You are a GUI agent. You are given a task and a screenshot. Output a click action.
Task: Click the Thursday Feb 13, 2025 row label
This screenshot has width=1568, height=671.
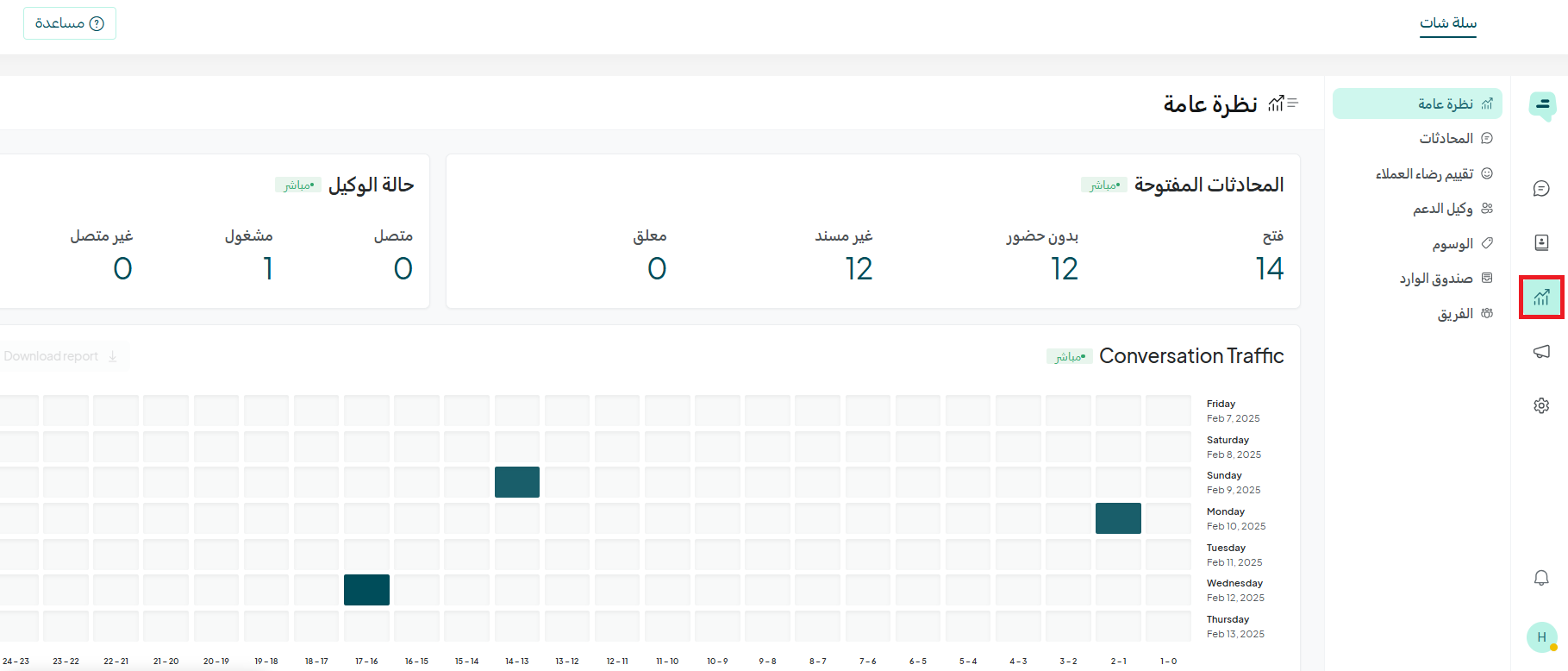coord(1236,626)
